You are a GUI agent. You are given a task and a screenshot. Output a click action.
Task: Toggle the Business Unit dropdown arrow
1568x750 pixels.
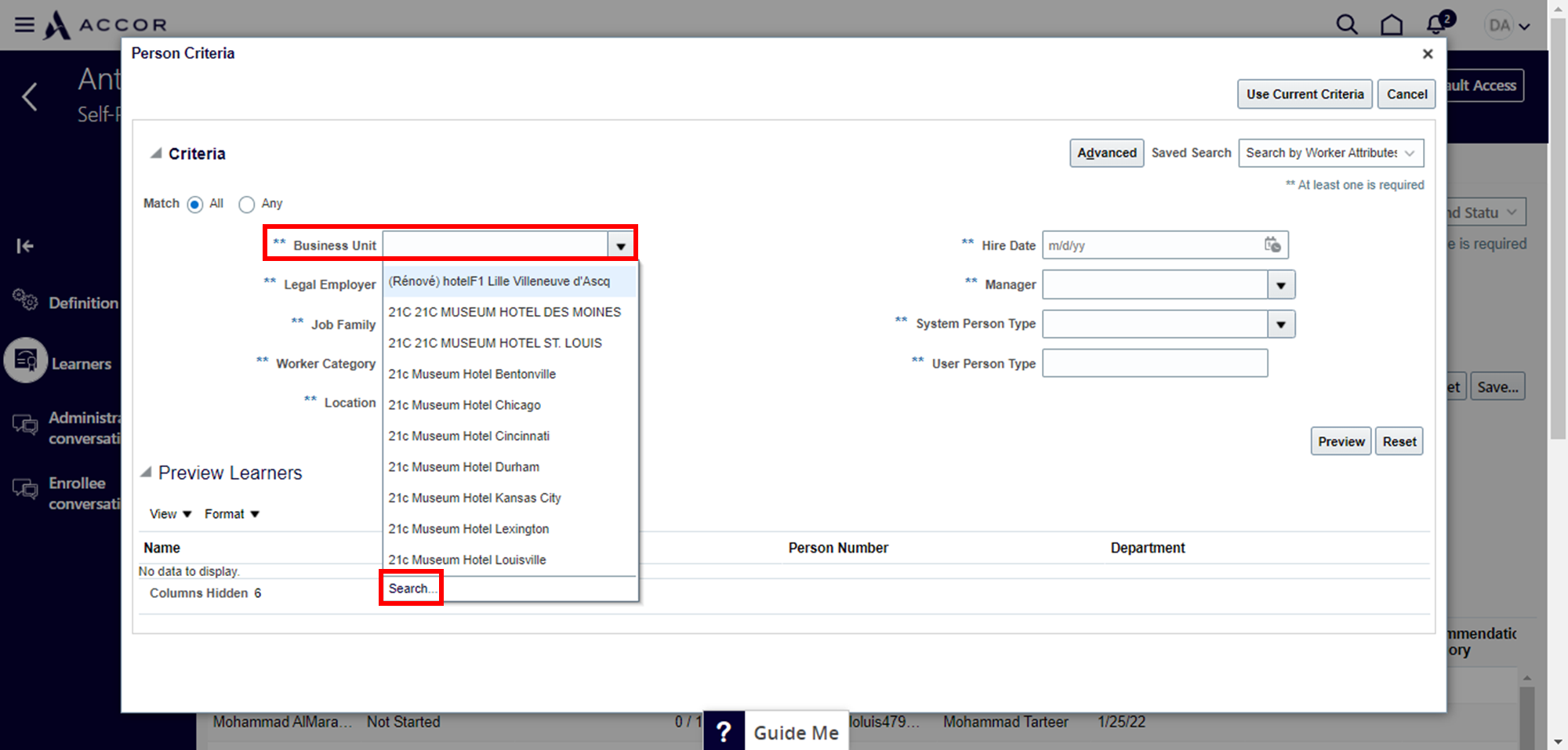(x=621, y=246)
